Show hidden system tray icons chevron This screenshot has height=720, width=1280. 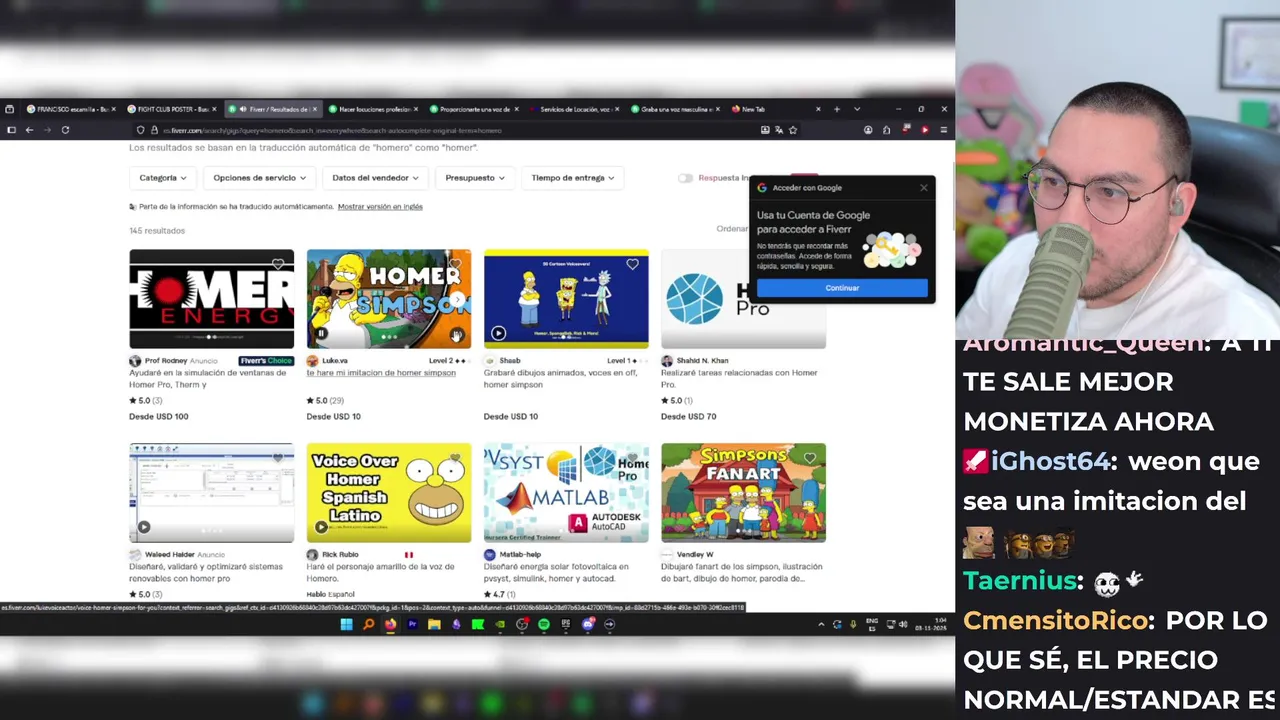pos(821,624)
